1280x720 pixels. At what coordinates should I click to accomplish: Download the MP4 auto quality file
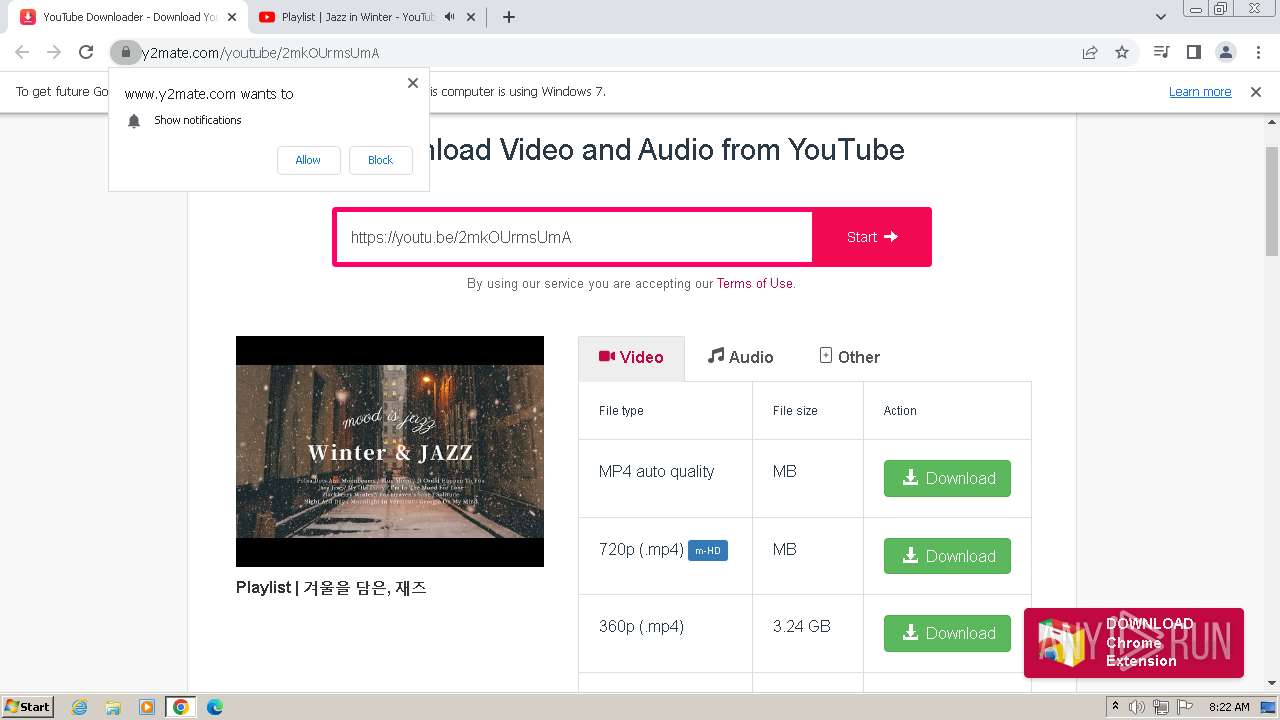coord(947,478)
